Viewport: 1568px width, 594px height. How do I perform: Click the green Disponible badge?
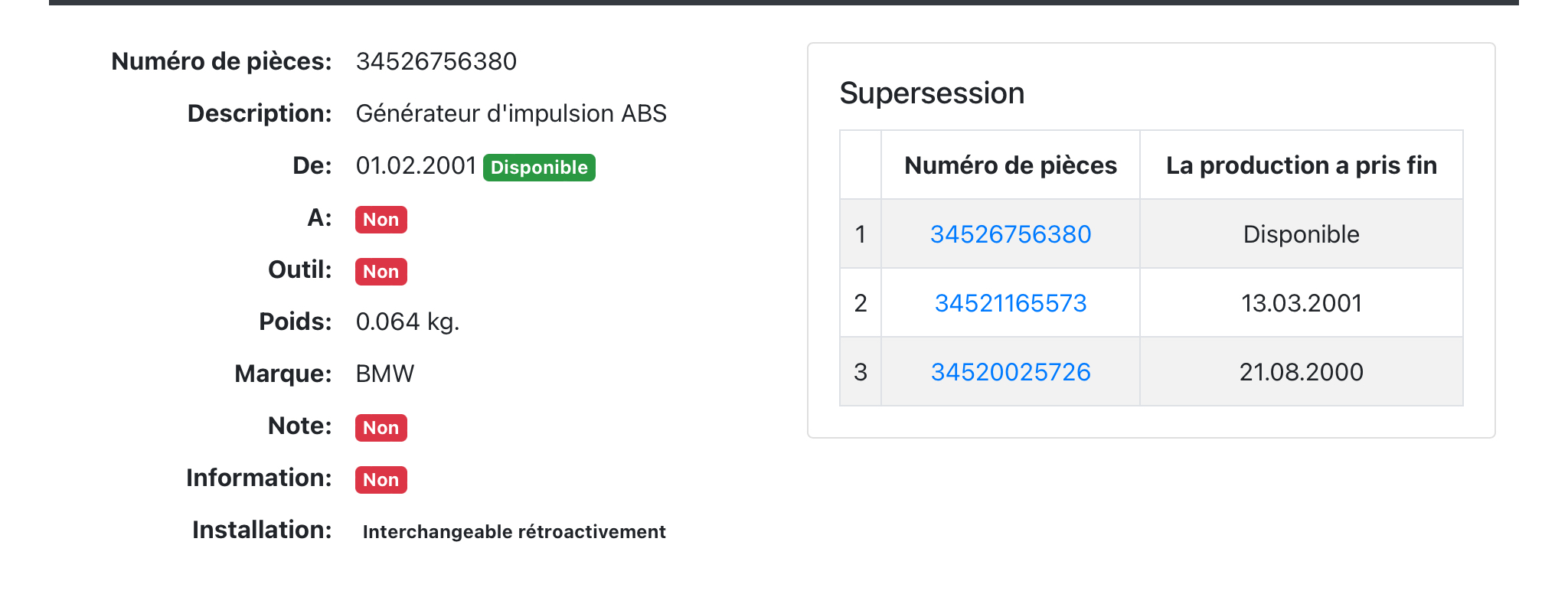(539, 168)
